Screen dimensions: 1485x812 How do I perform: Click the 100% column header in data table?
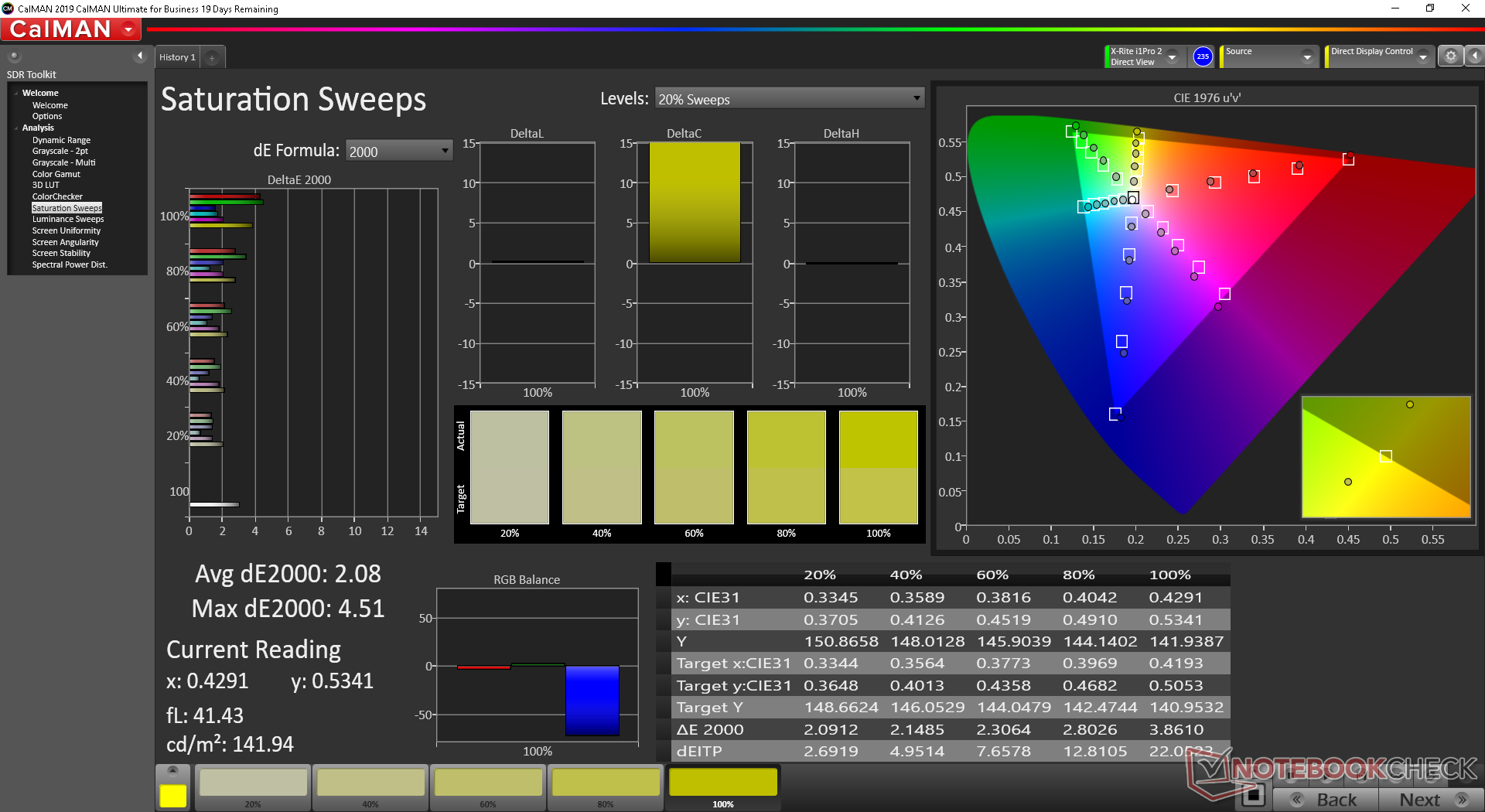tap(1169, 575)
